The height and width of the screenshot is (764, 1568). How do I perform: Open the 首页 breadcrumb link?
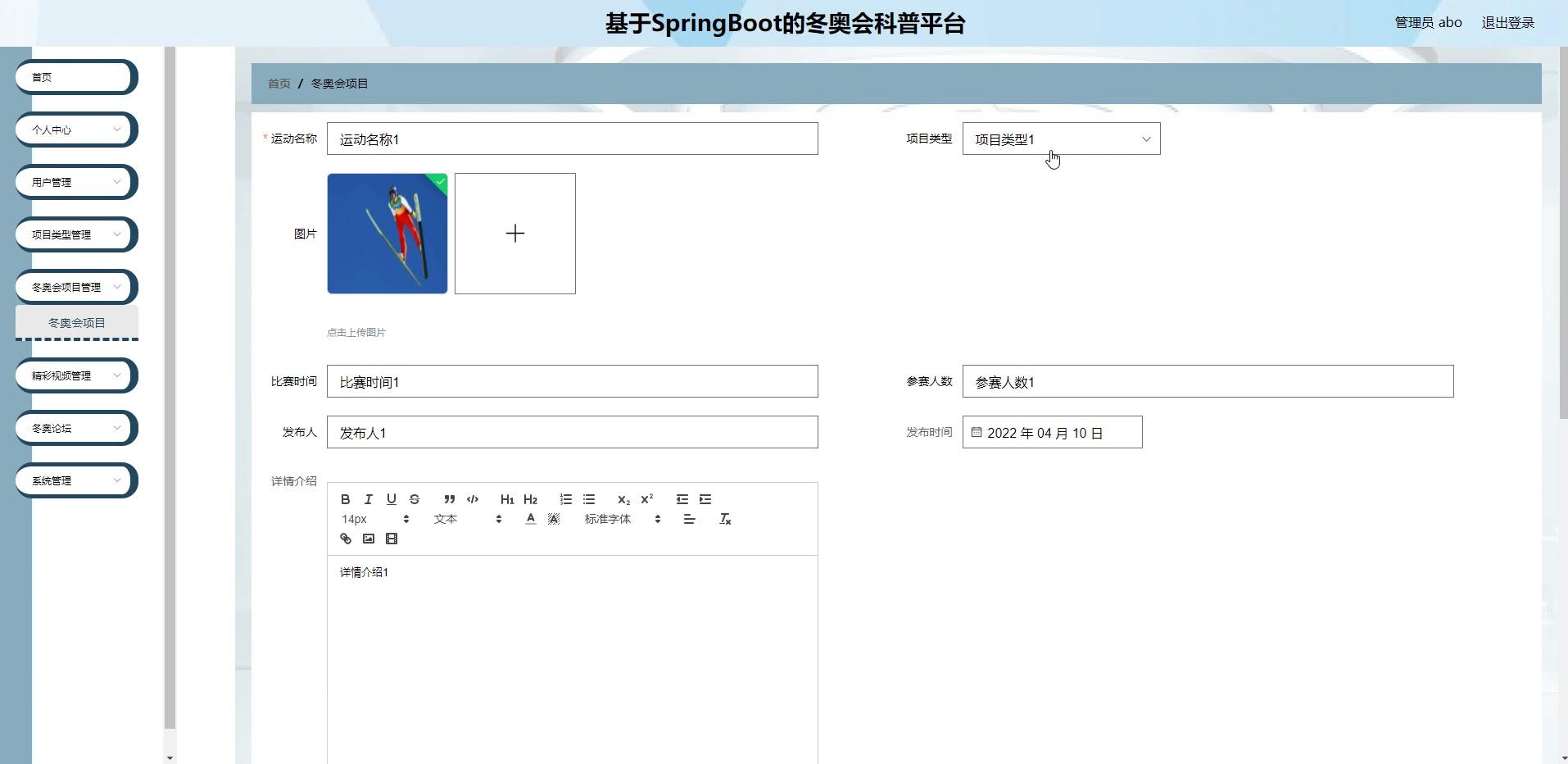(278, 83)
